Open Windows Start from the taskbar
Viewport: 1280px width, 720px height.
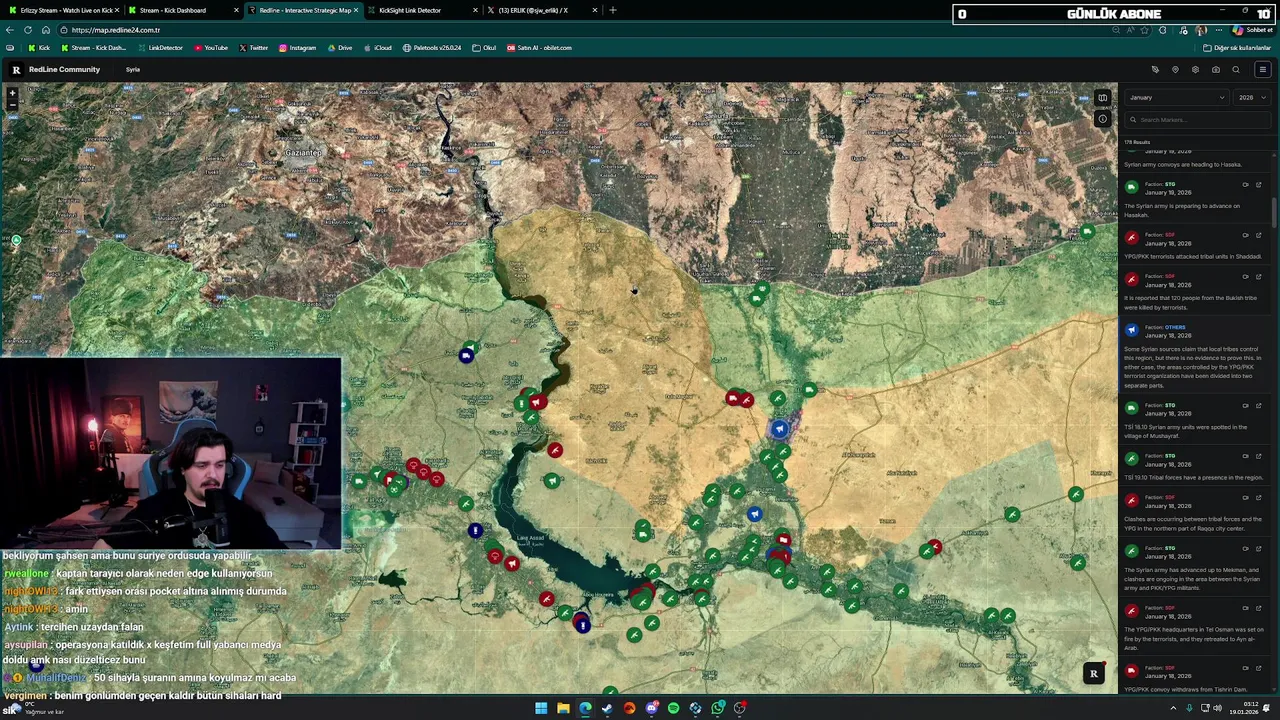(x=541, y=708)
